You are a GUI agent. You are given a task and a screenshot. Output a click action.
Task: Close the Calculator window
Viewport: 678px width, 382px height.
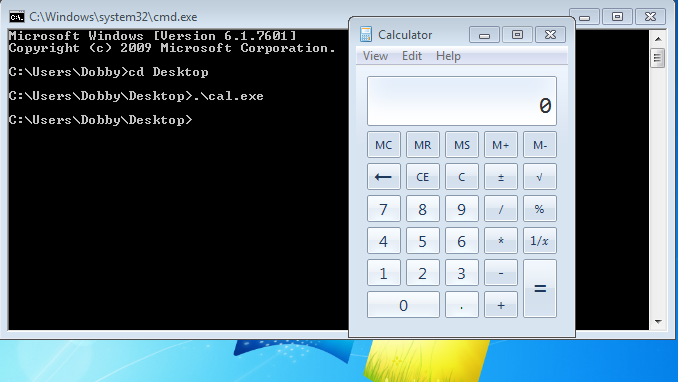point(550,35)
